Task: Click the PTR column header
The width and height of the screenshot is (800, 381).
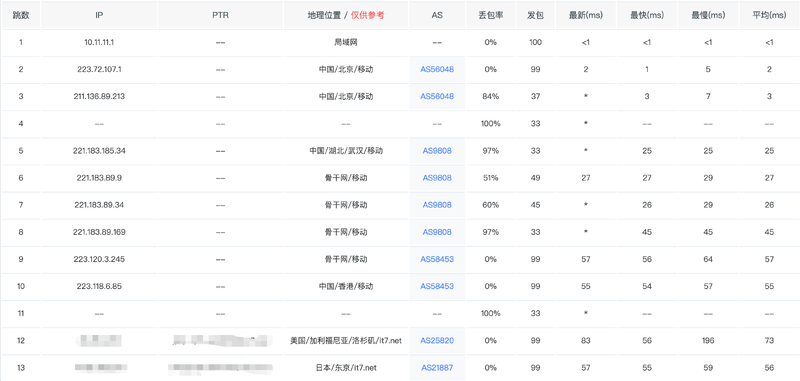Action: (x=220, y=15)
